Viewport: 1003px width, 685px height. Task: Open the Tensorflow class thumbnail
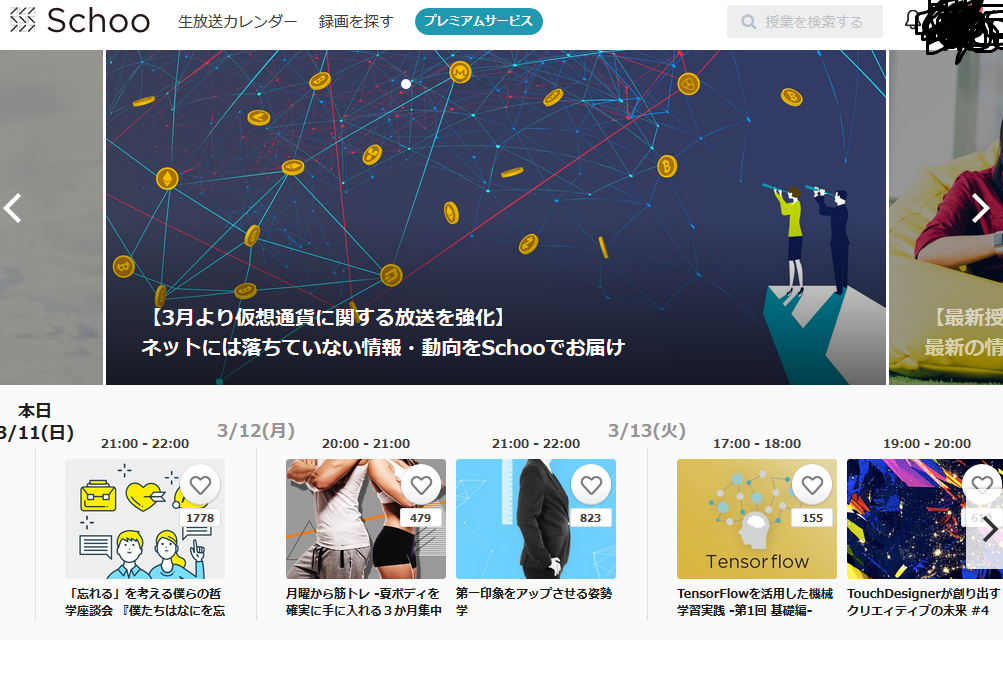(757, 519)
